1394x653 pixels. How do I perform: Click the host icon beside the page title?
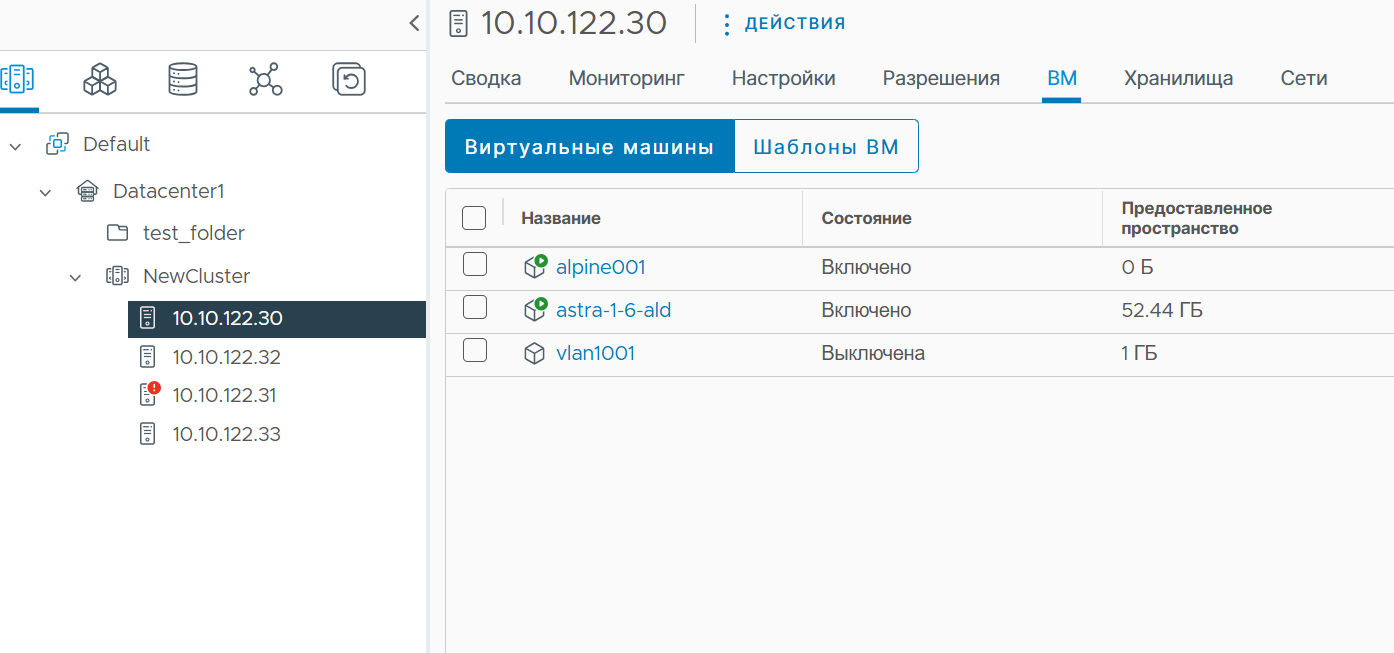458,22
